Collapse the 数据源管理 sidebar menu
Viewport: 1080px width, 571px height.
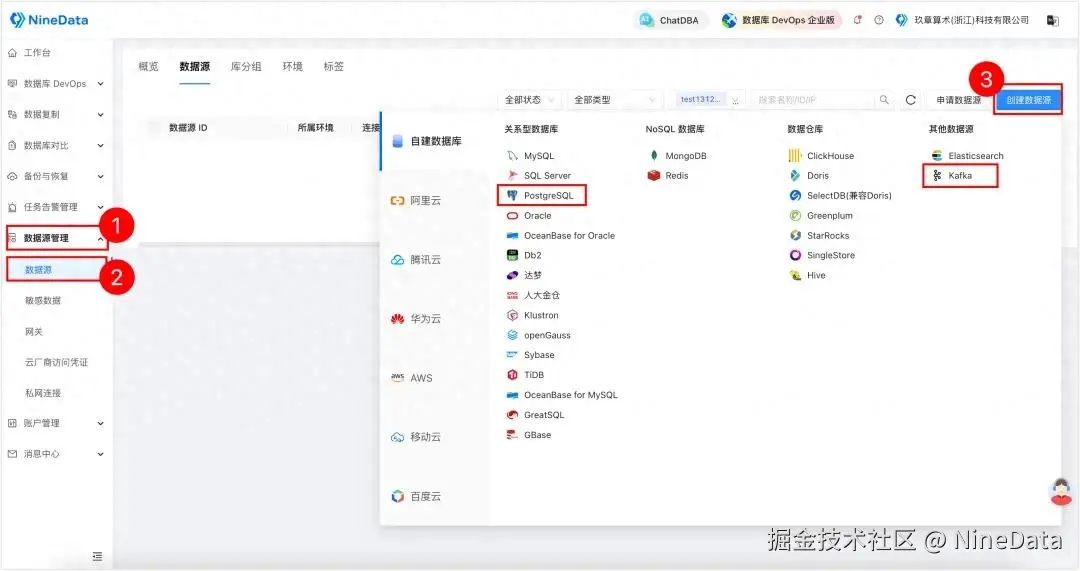click(56, 238)
